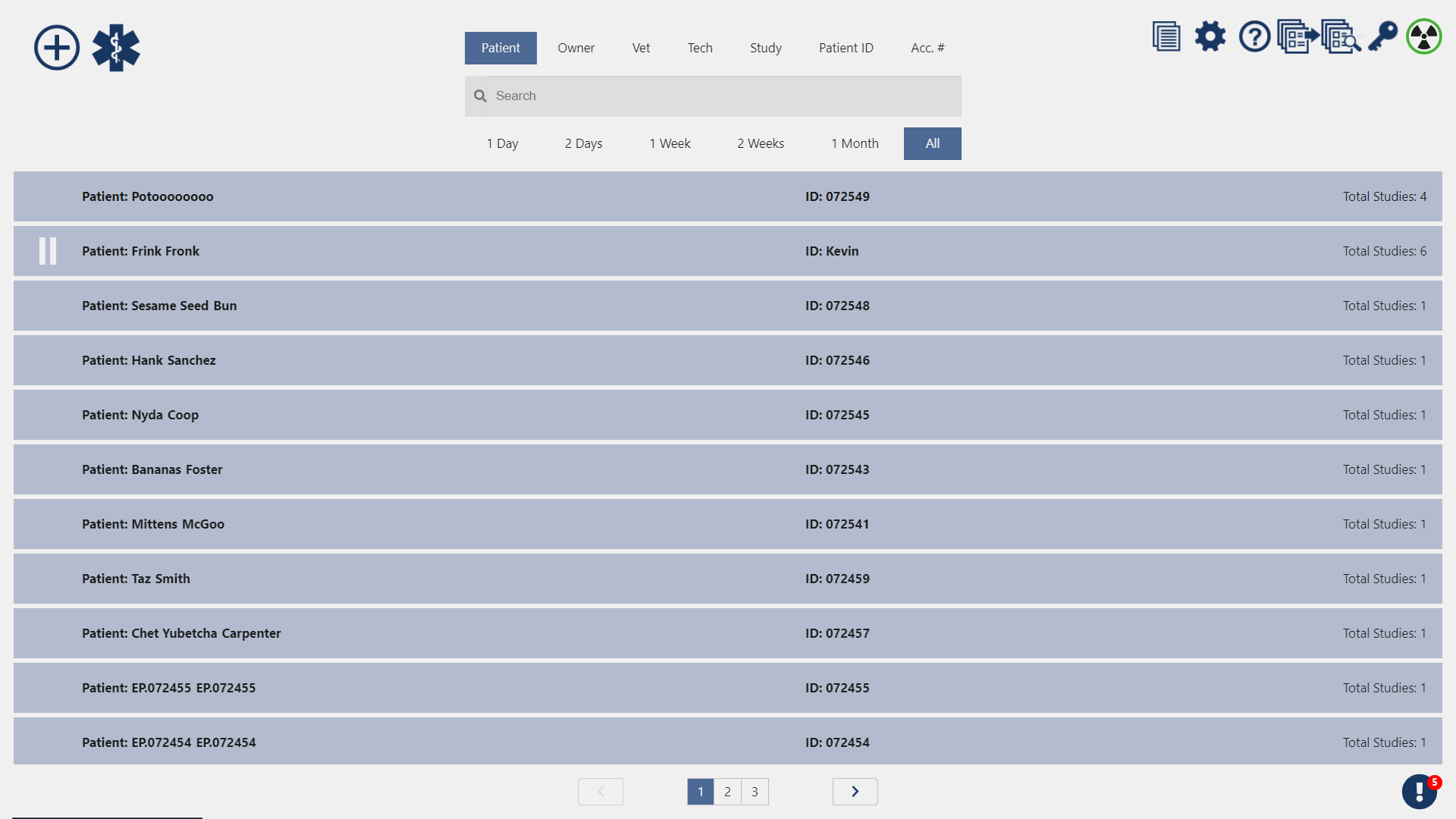Viewport: 1456px width, 819px height.
Task: Switch to the Patient ID search tab
Action: (x=846, y=48)
